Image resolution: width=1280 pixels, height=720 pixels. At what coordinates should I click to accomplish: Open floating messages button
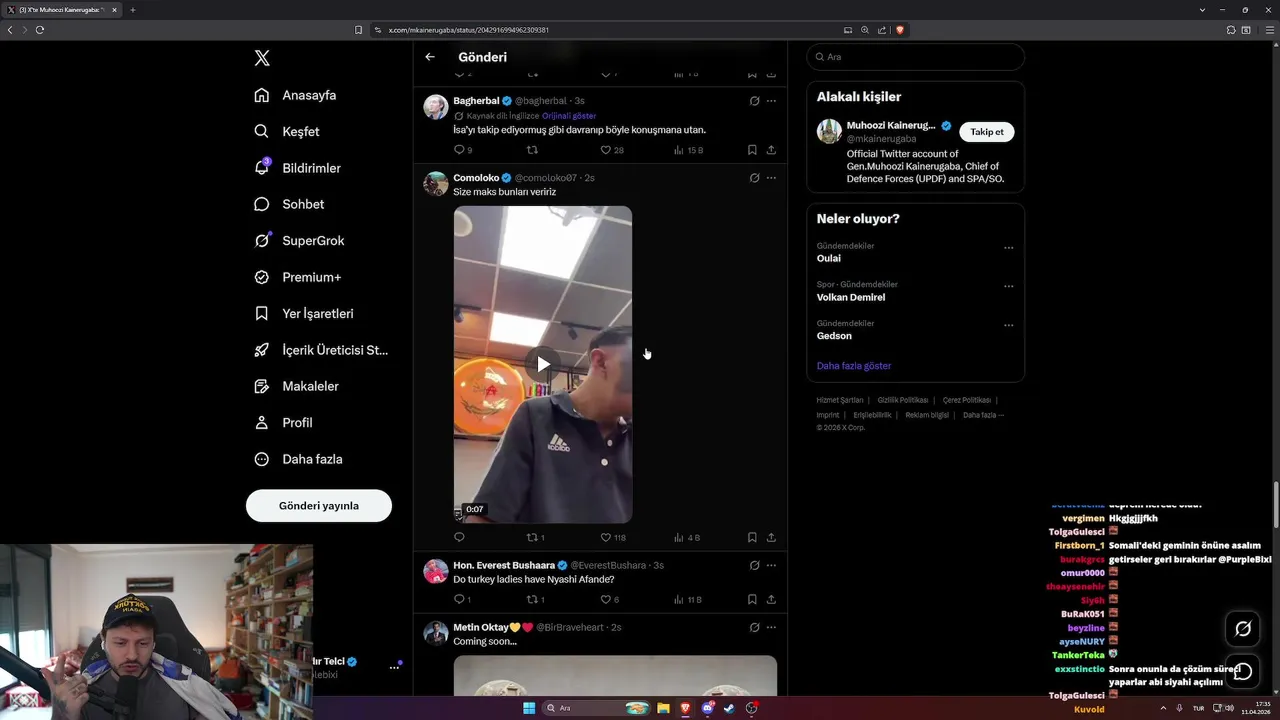tap(1243, 671)
